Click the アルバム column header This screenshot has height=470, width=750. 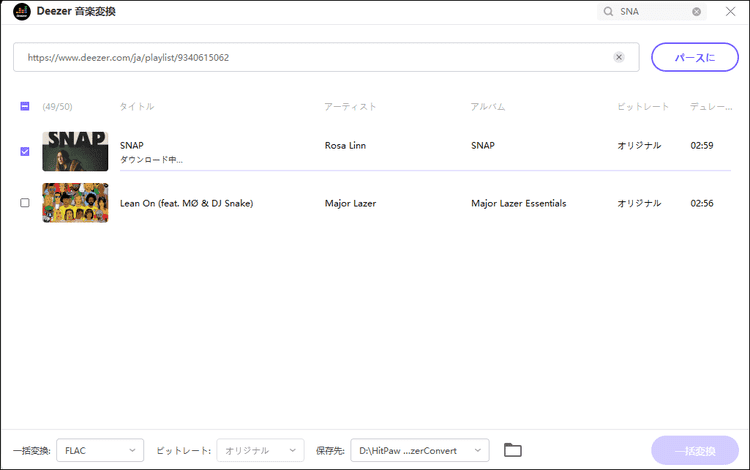tap(487, 106)
